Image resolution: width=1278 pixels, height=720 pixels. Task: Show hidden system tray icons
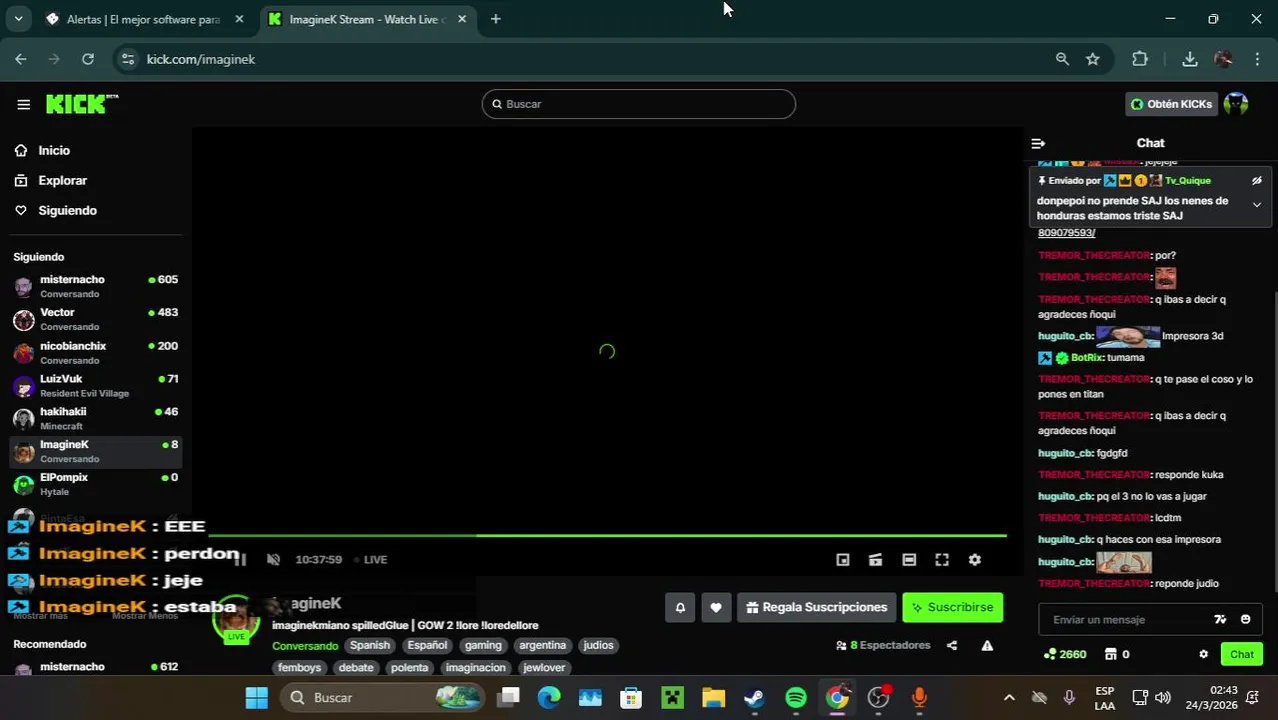tap(1009, 697)
